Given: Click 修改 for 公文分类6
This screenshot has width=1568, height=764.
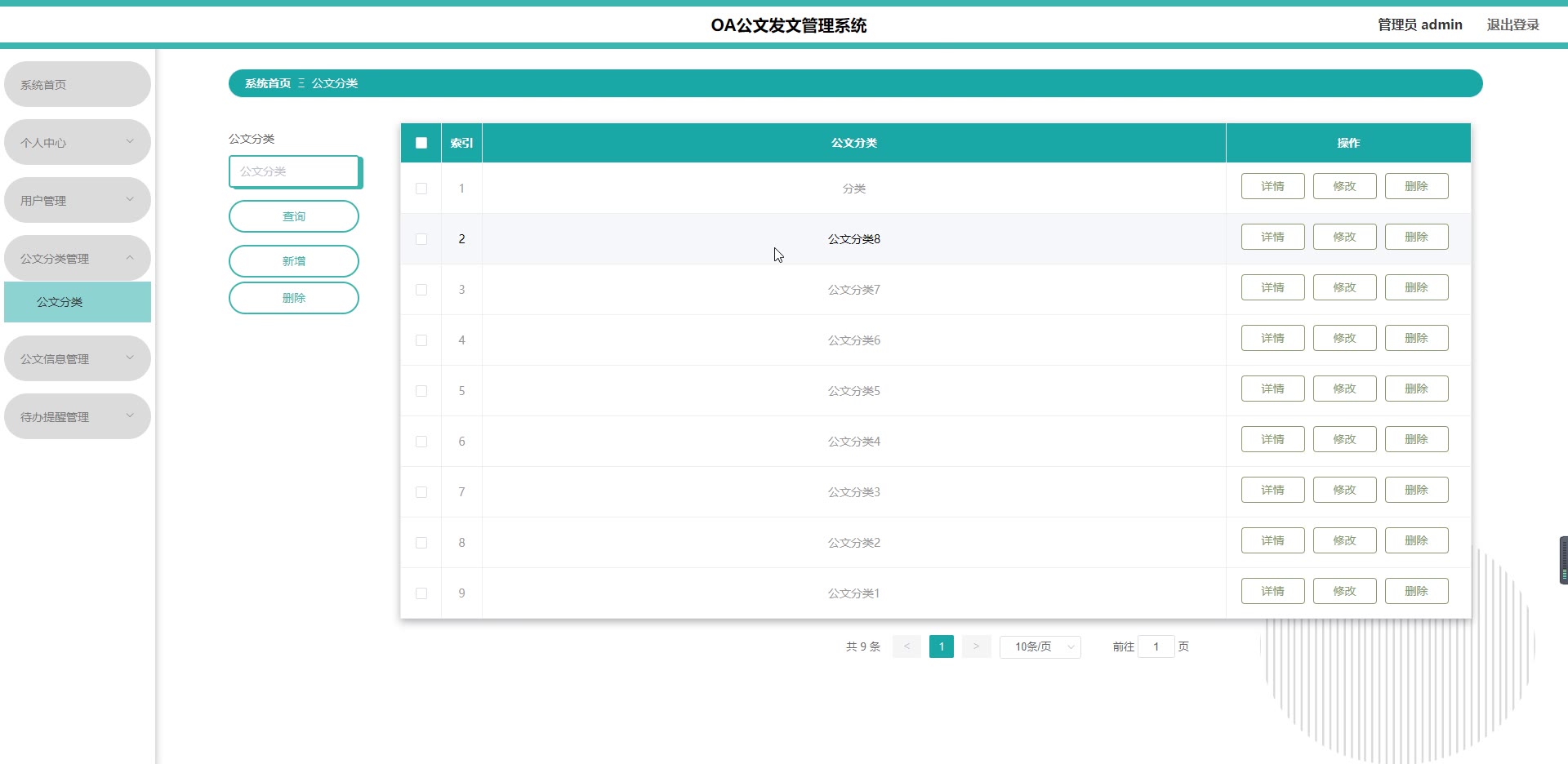Looking at the screenshot, I should 1345,338.
